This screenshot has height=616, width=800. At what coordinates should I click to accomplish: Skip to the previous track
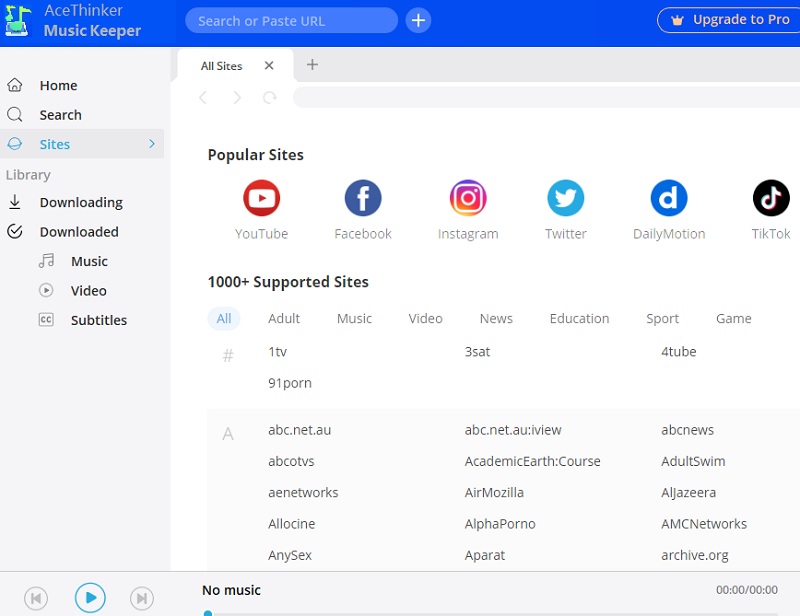pos(36,598)
